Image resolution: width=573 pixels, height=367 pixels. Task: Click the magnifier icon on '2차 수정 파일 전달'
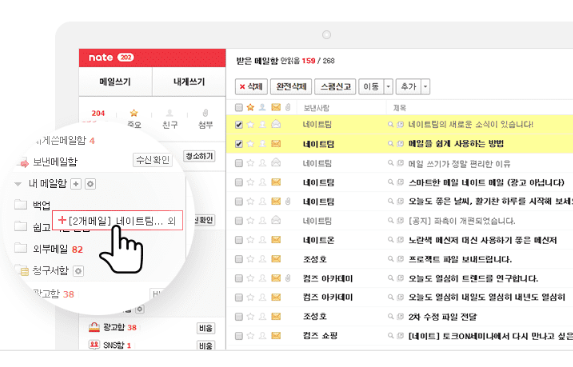pyautogui.click(x=391, y=317)
